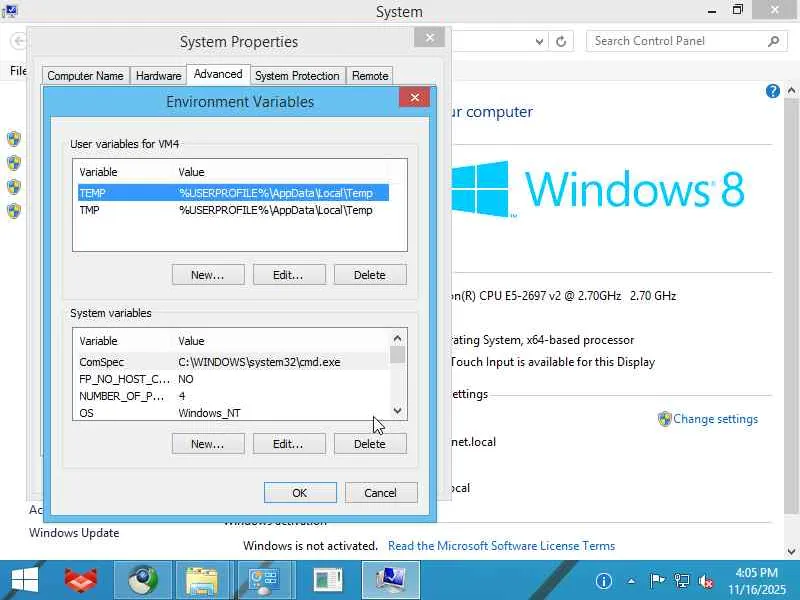This screenshot has width=800, height=600.
Task: Click the fourth shield icon in left pane
Action: pyautogui.click(x=14, y=211)
